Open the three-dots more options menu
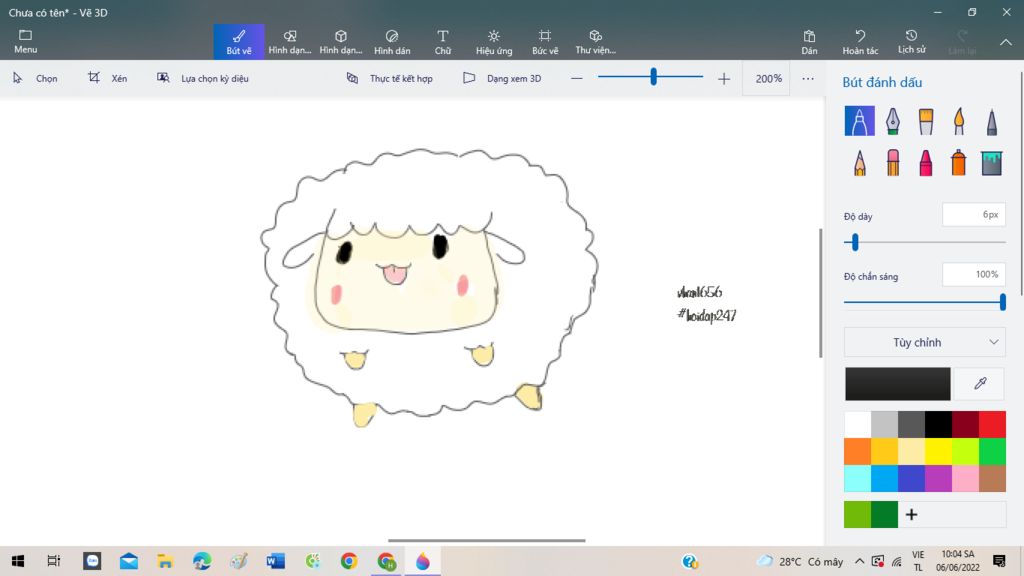 coord(808,78)
